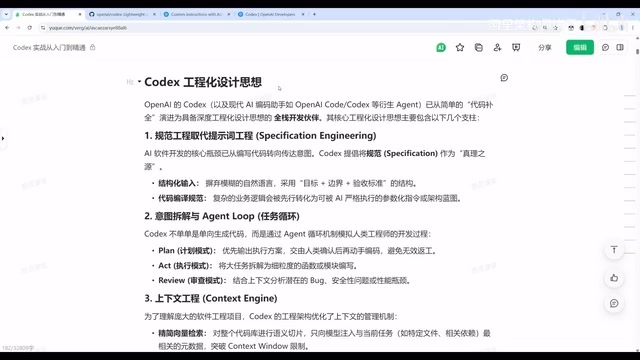
Task: Click heading 1. 规范工程取代提示词工程
Action: (260, 136)
